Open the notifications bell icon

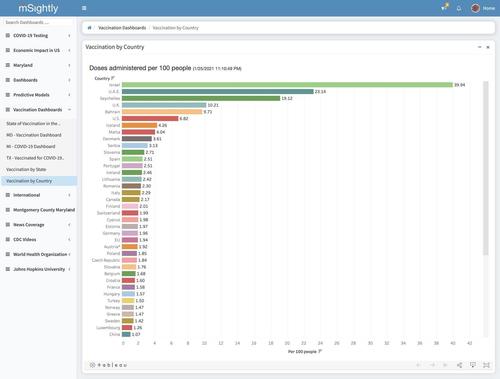click(459, 8)
